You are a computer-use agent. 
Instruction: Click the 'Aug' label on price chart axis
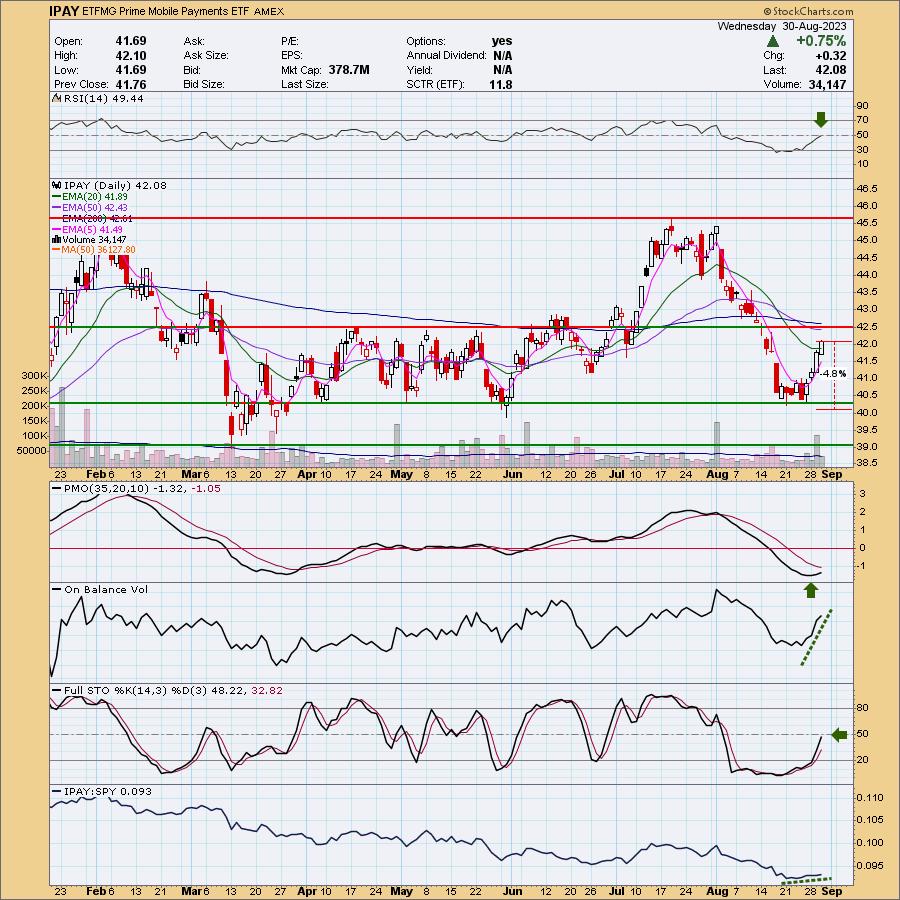pyautogui.click(x=717, y=475)
